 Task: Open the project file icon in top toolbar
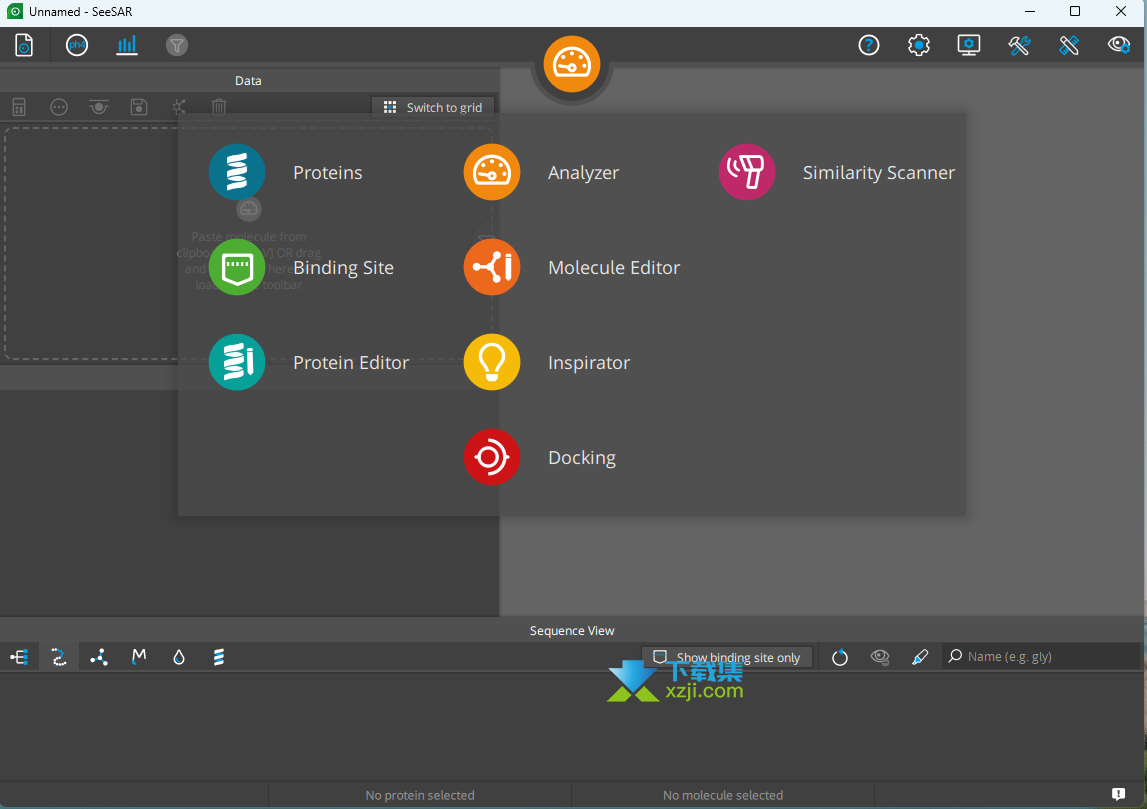24,45
